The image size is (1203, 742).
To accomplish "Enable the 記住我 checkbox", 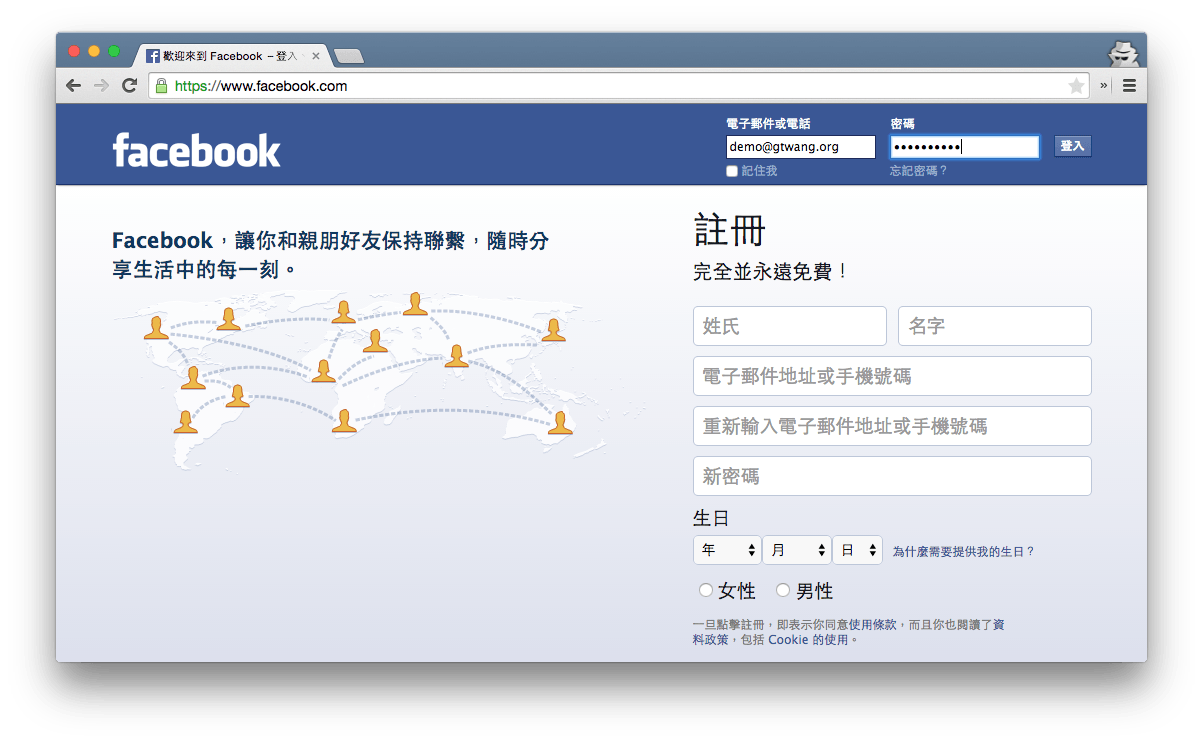I will tap(731, 170).
